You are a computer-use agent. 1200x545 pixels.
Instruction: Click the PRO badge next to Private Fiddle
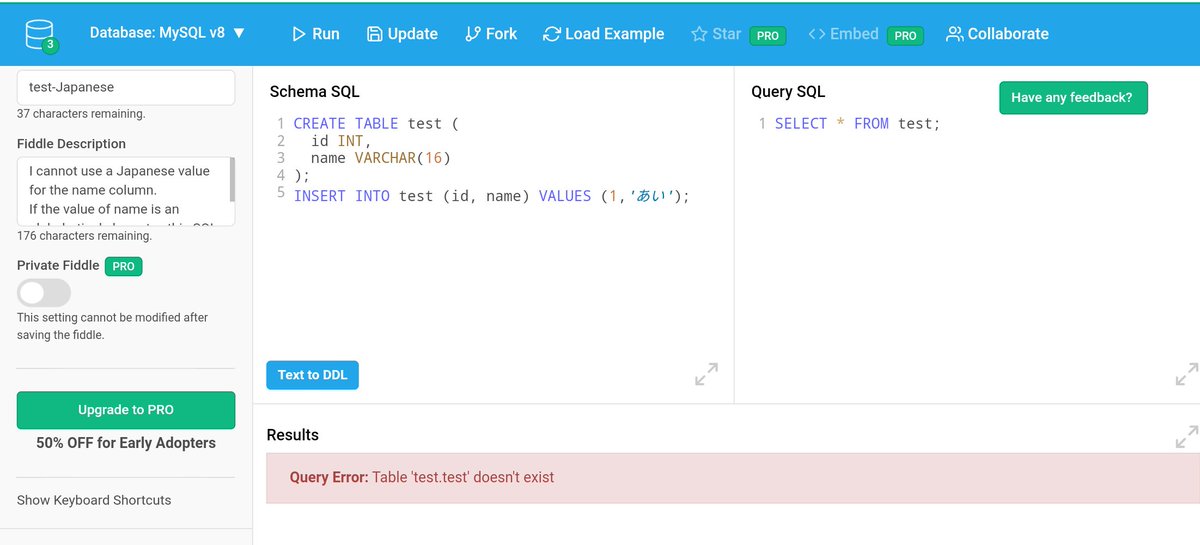click(x=125, y=266)
